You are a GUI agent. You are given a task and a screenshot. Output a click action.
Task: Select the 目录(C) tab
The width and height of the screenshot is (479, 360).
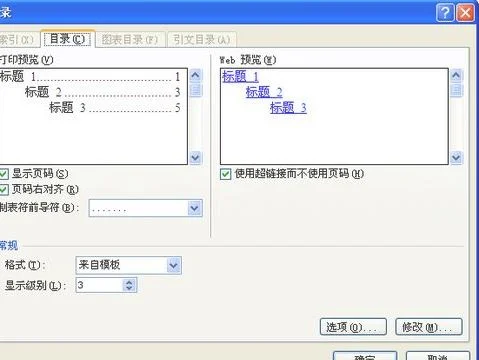click(x=67, y=39)
